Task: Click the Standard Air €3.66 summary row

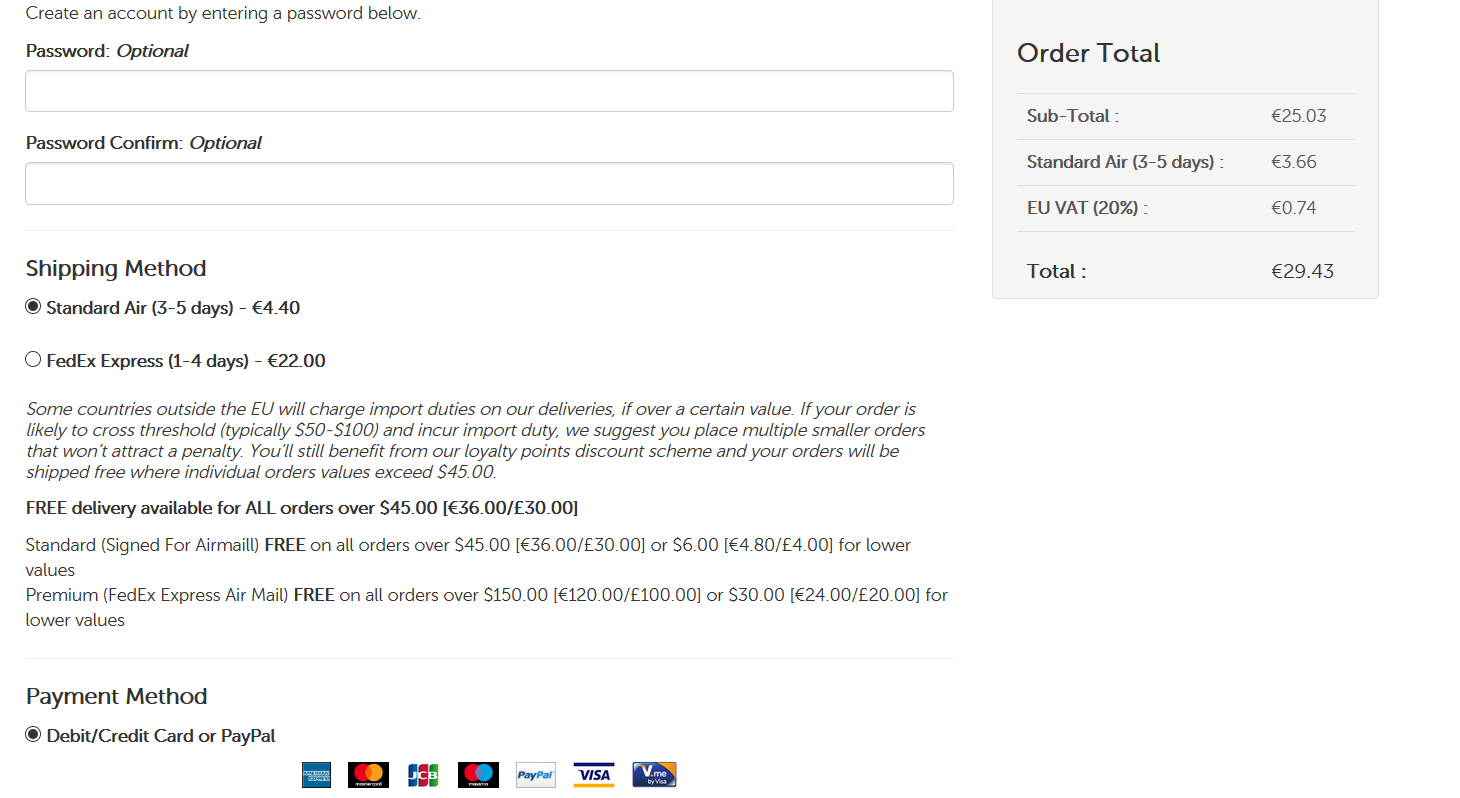Action: (x=1186, y=162)
